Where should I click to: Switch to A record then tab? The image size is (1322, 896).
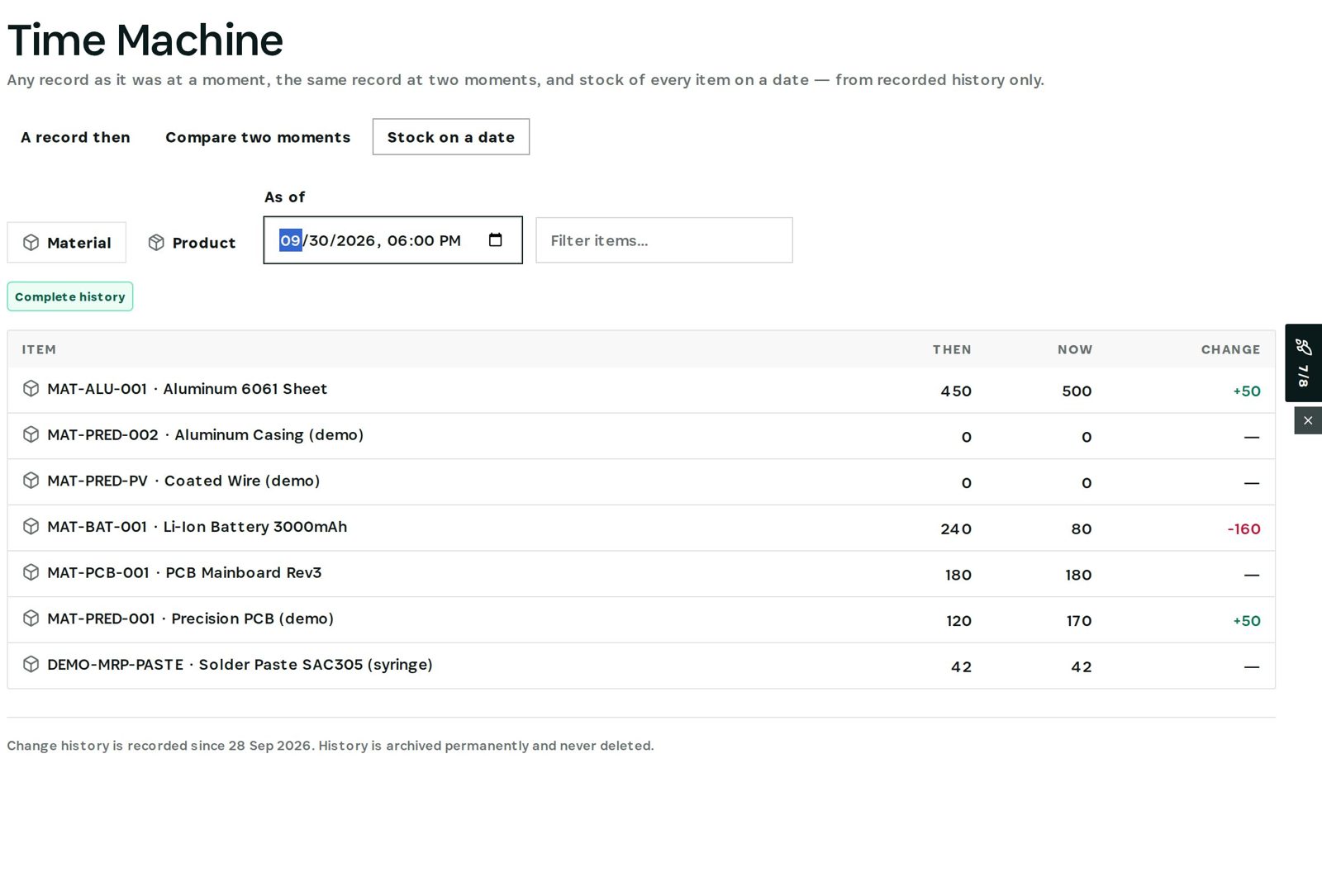[x=75, y=137]
